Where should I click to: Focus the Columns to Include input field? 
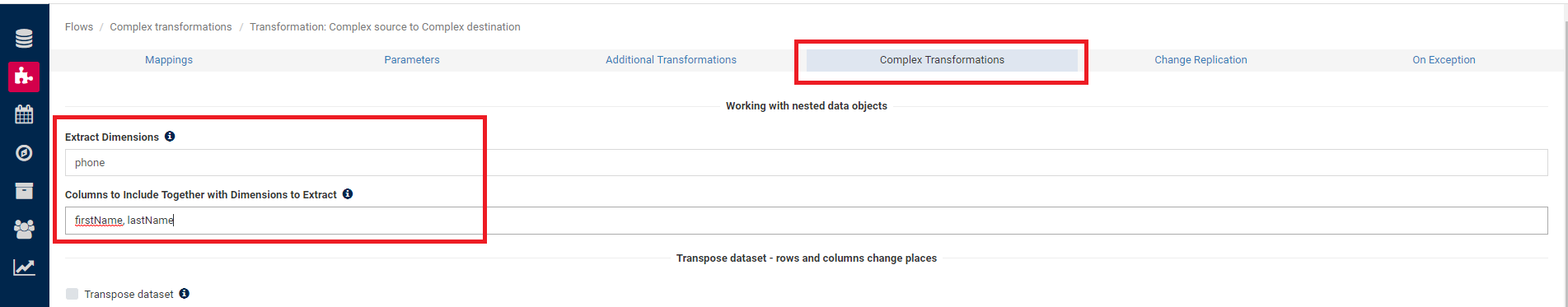[x=806, y=221]
